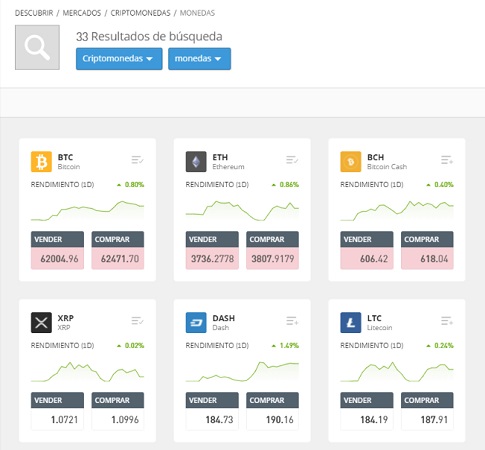Click the Bitcoin Cash BCH logo icon
The image size is (485, 450).
[x=351, y=162]
